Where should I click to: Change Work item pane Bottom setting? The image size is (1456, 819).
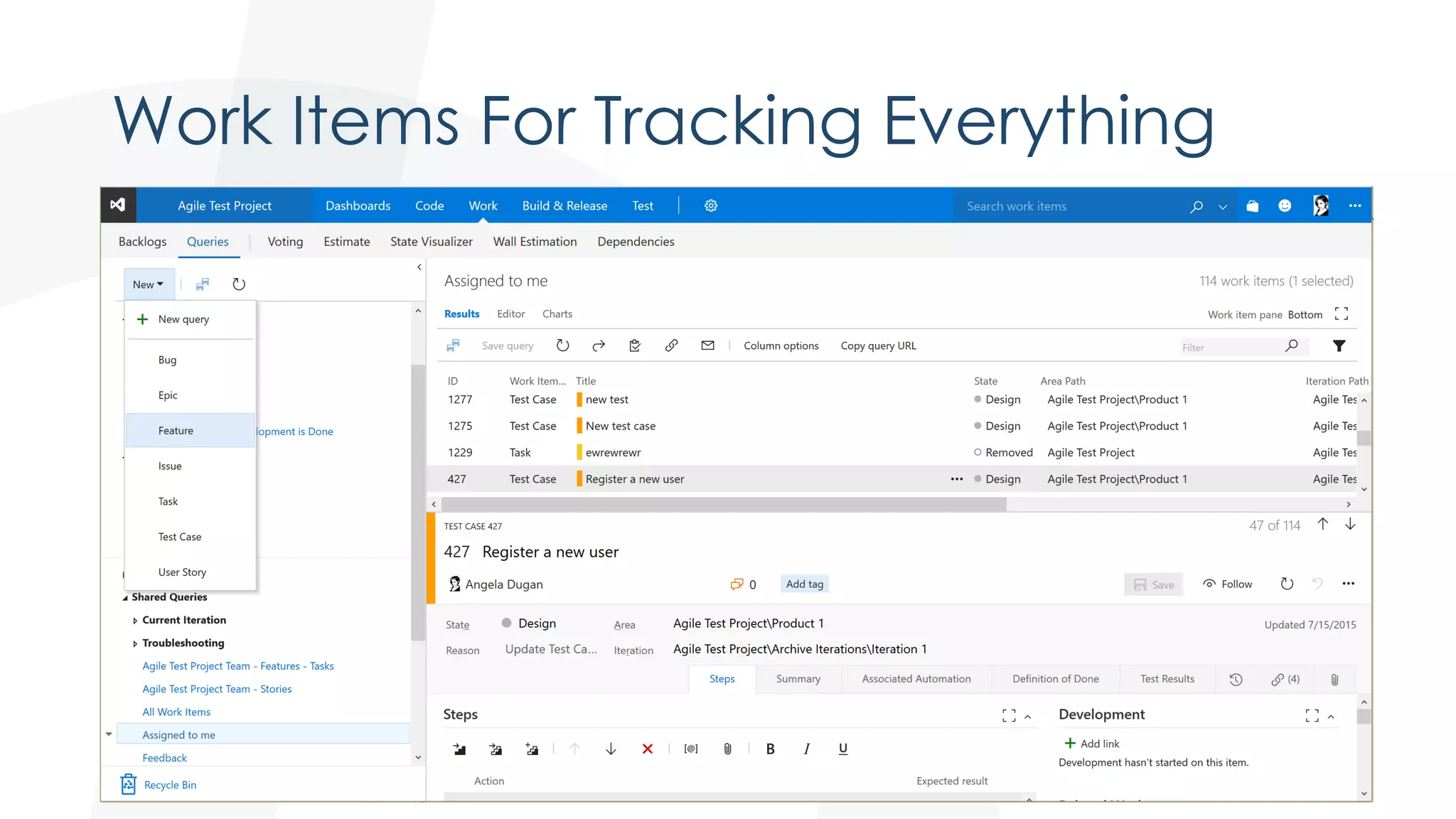point(1305,314)
